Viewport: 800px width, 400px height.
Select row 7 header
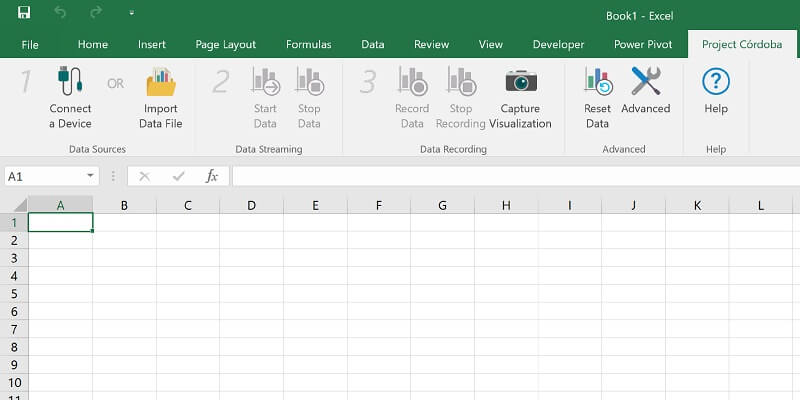[x=14, y=329]
